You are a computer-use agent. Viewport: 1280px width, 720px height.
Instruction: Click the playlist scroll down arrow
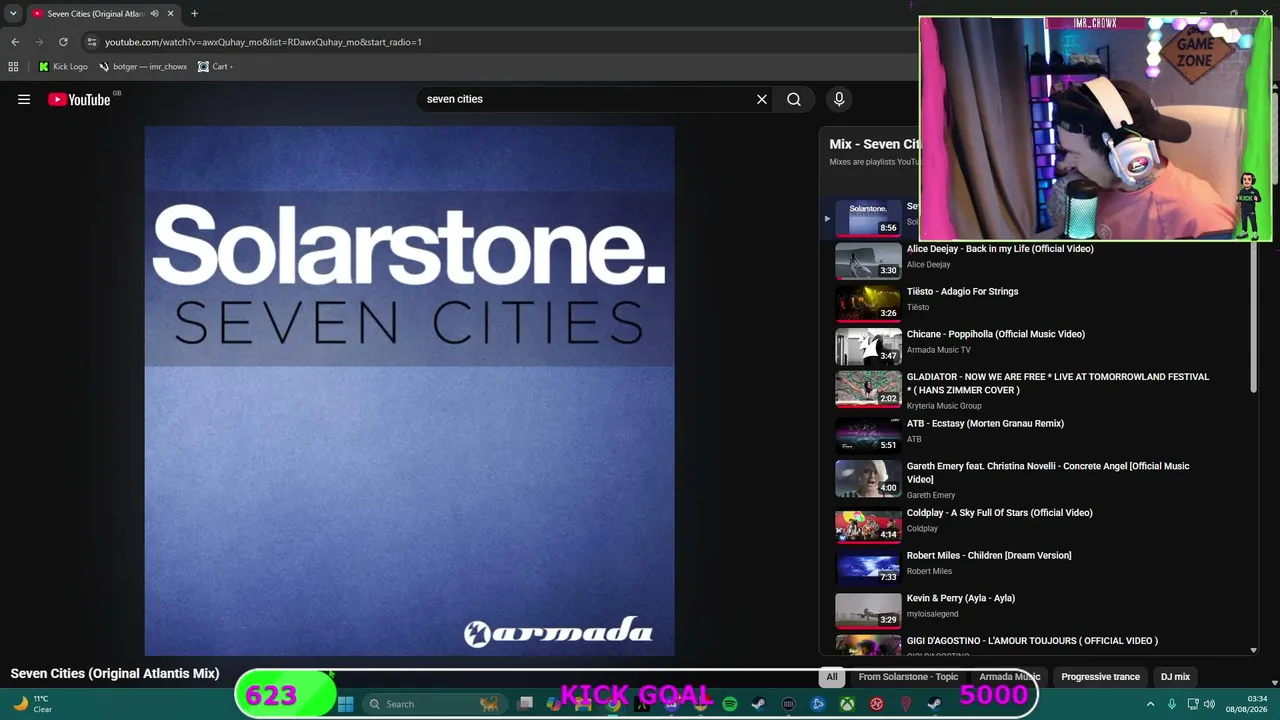1253,651
